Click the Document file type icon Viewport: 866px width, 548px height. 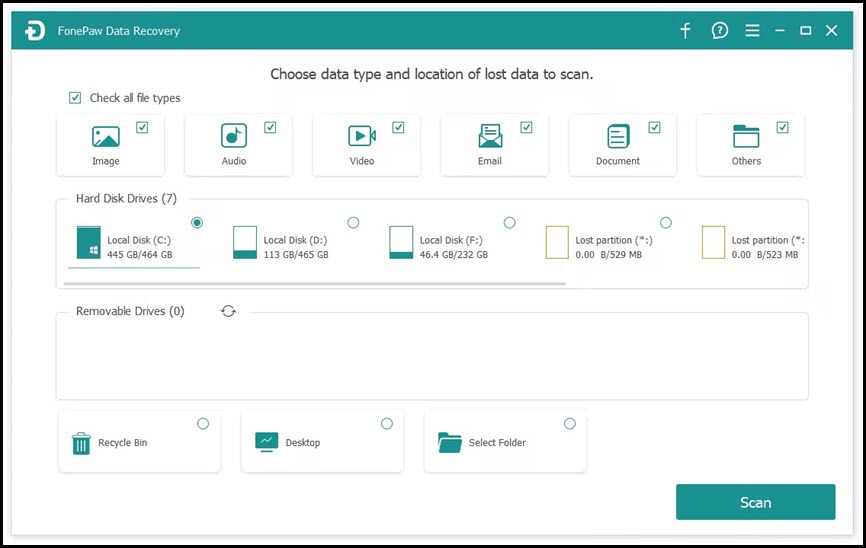click(618, 136)
